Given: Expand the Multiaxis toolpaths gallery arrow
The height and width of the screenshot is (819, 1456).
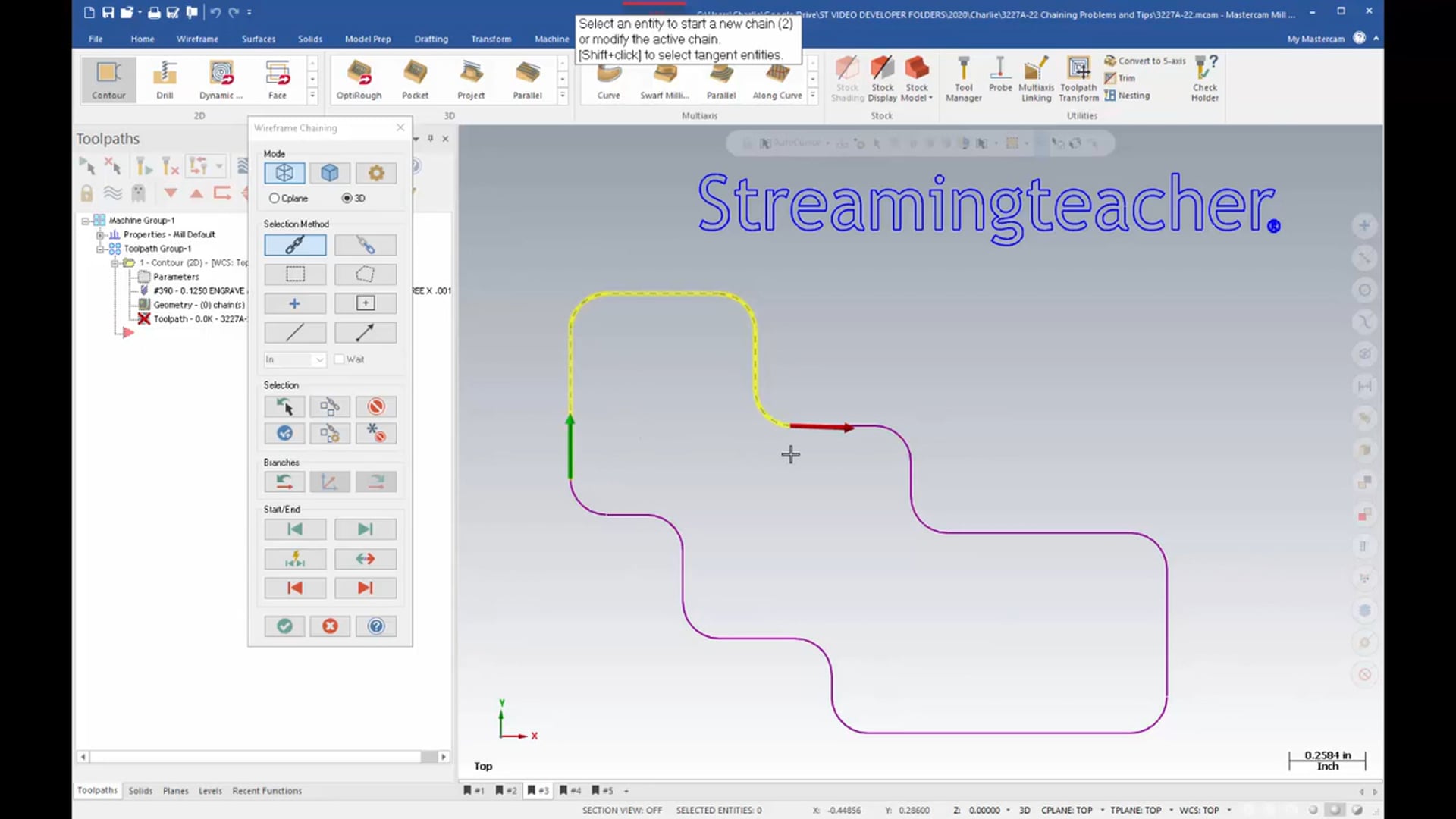Looking at the screenshot, I should (x=813, y=96).
